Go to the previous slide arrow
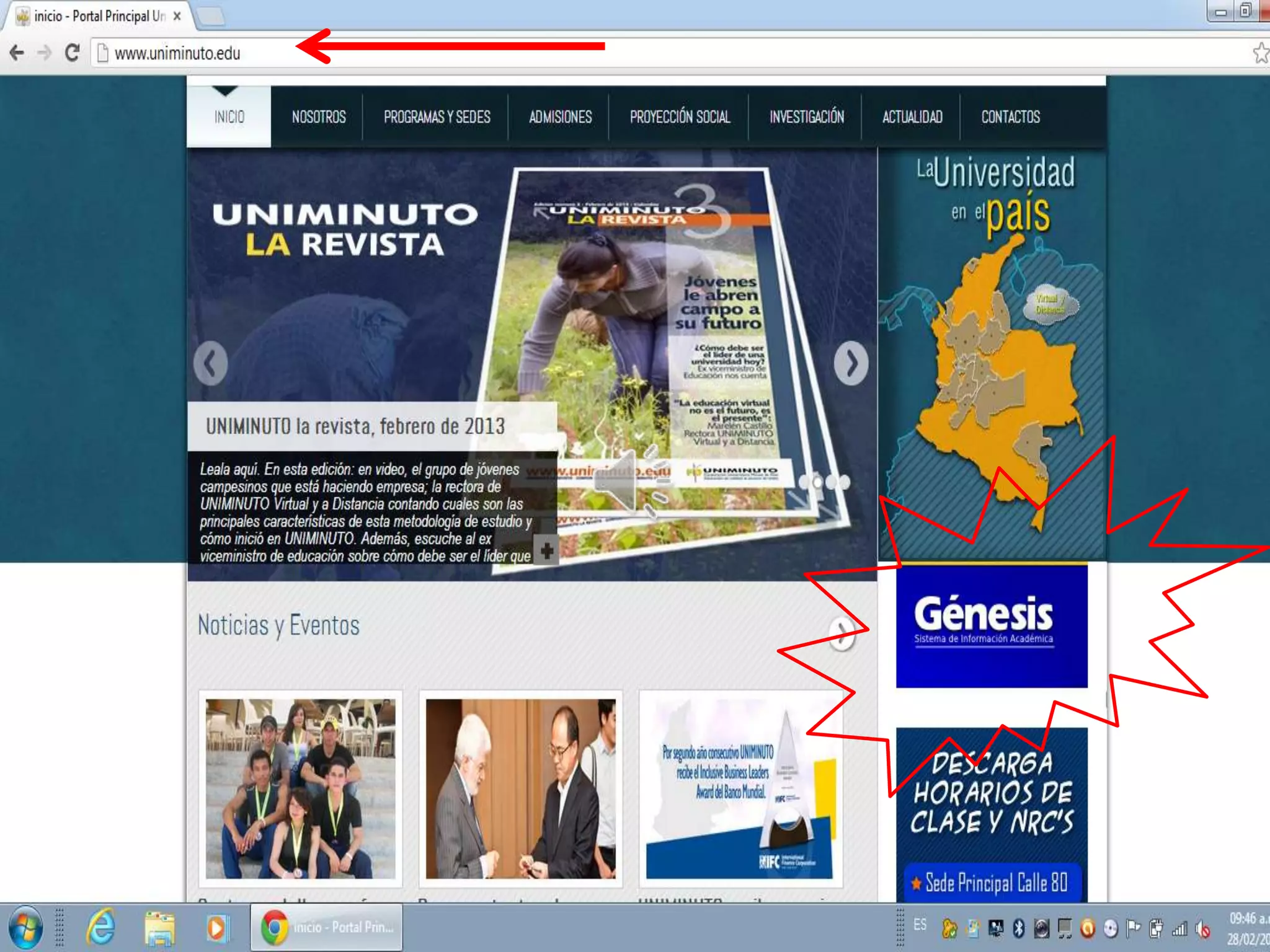This screenshot has height=952, width=1270. coord(211,364)
